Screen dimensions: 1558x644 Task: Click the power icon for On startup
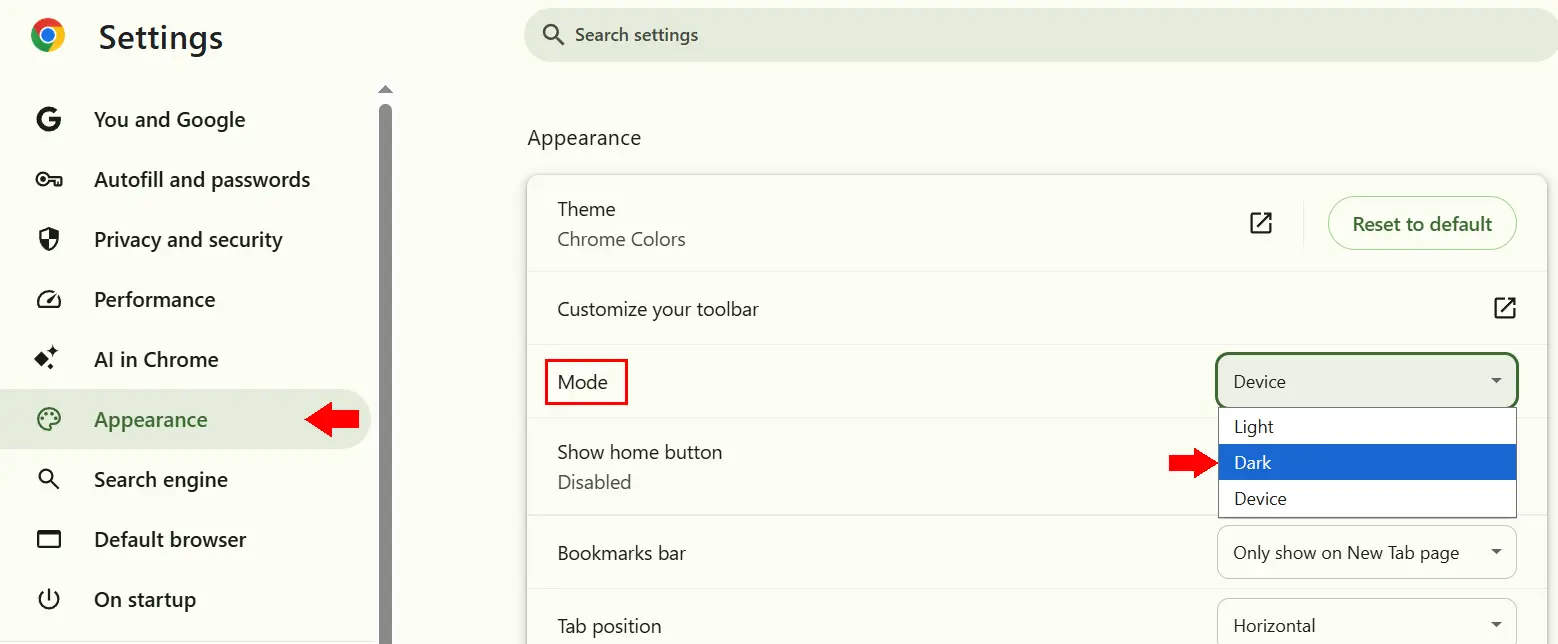click(x=48, y=600)
